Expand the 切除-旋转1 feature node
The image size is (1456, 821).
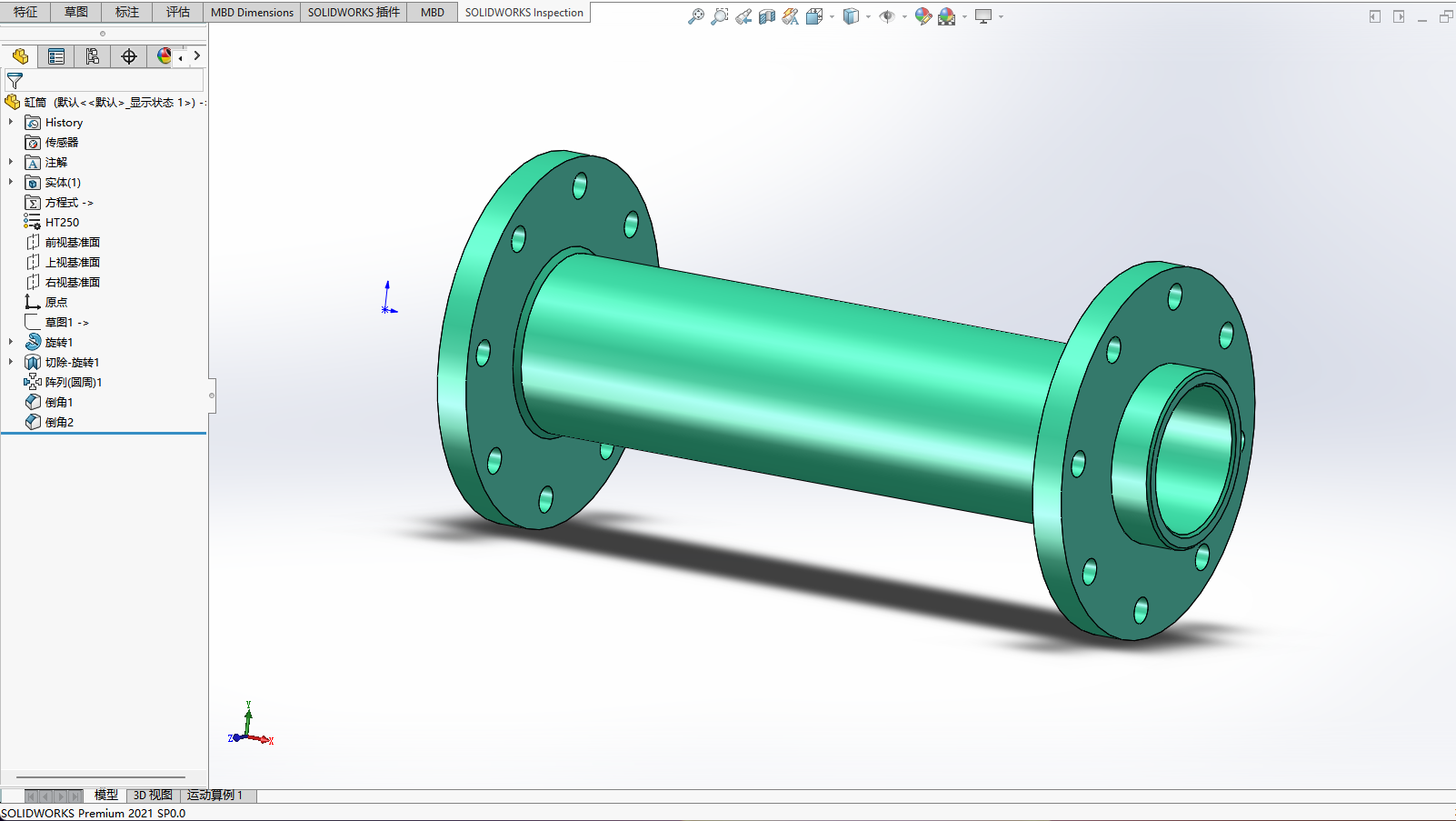(11, 362)
